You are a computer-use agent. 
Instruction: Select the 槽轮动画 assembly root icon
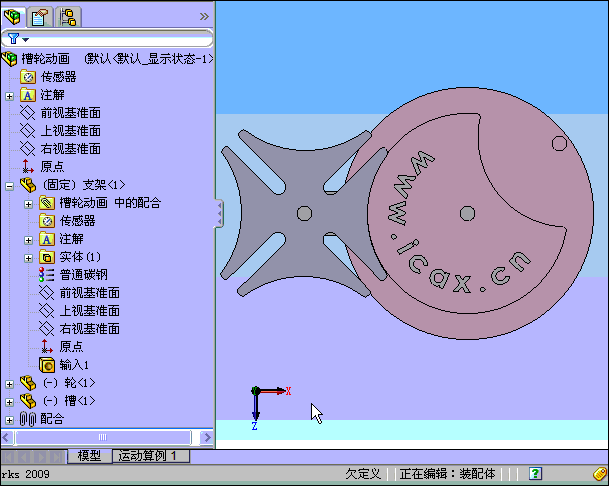tap(9, 59)
